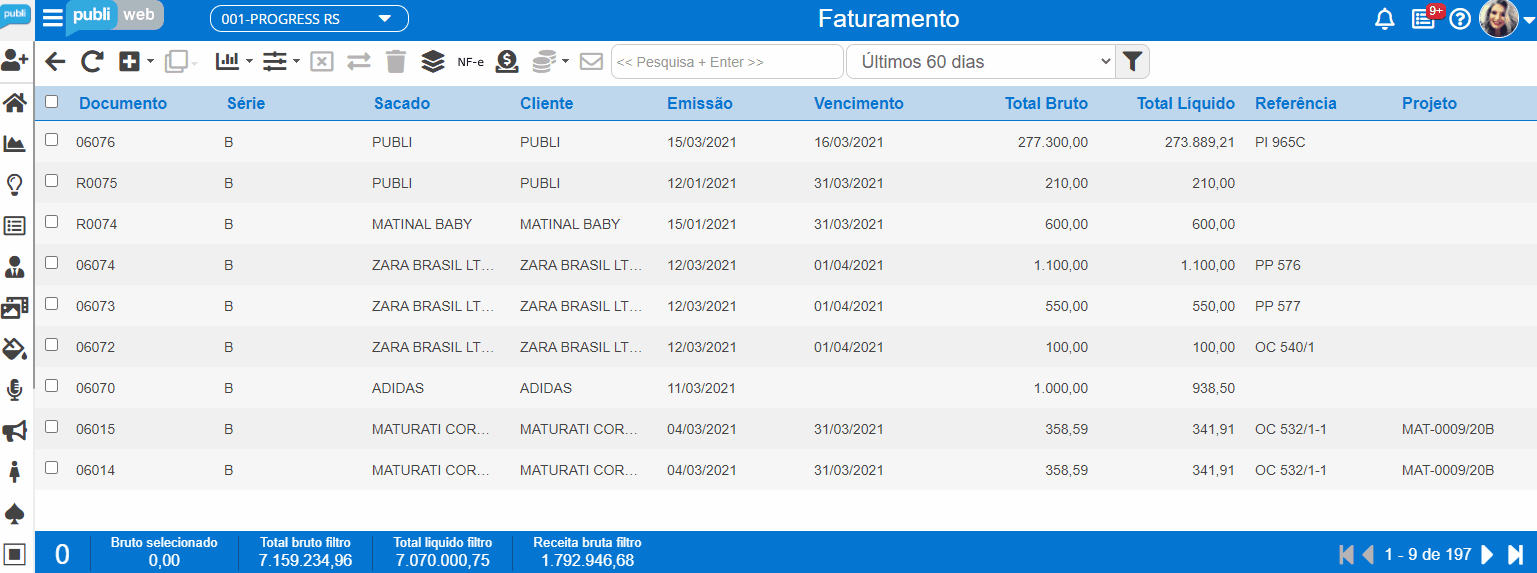This screenshot has height=573, width=1537.
Task: Open the person sidebar icon
Action: tap(15, 267)
